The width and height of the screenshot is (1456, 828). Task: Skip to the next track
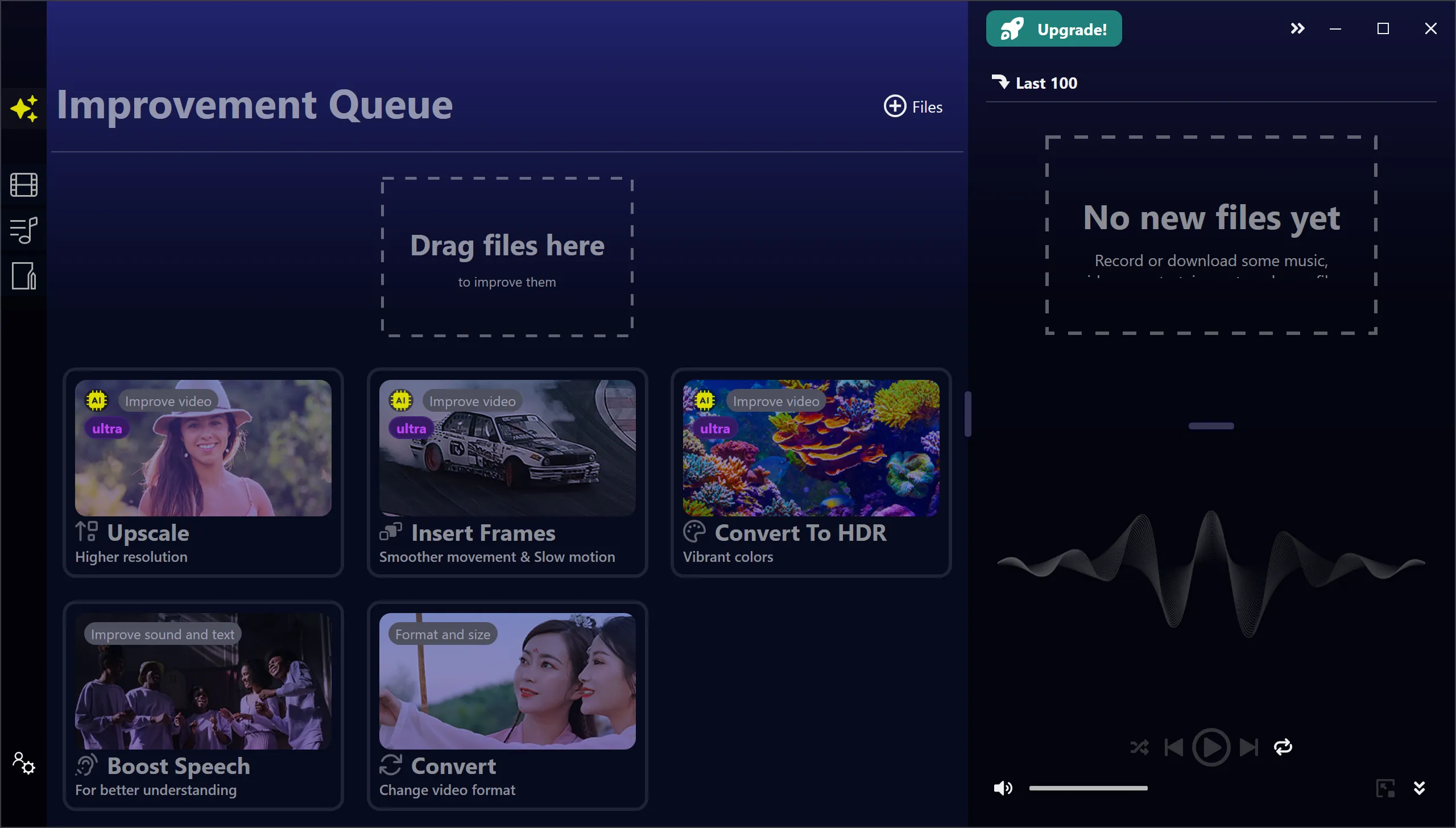click(1248, 747)
